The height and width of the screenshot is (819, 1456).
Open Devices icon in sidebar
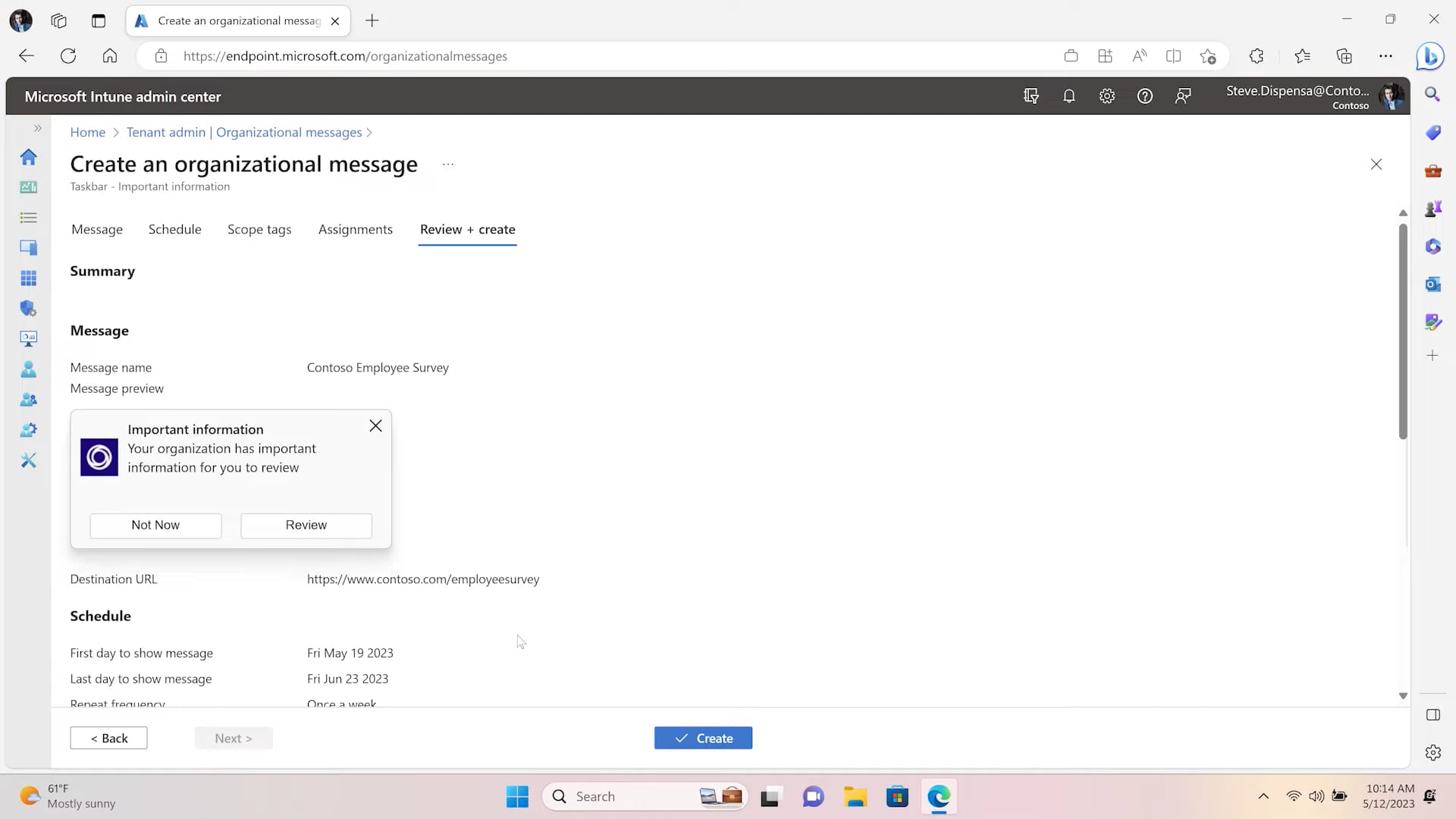[x=29, y=248]
